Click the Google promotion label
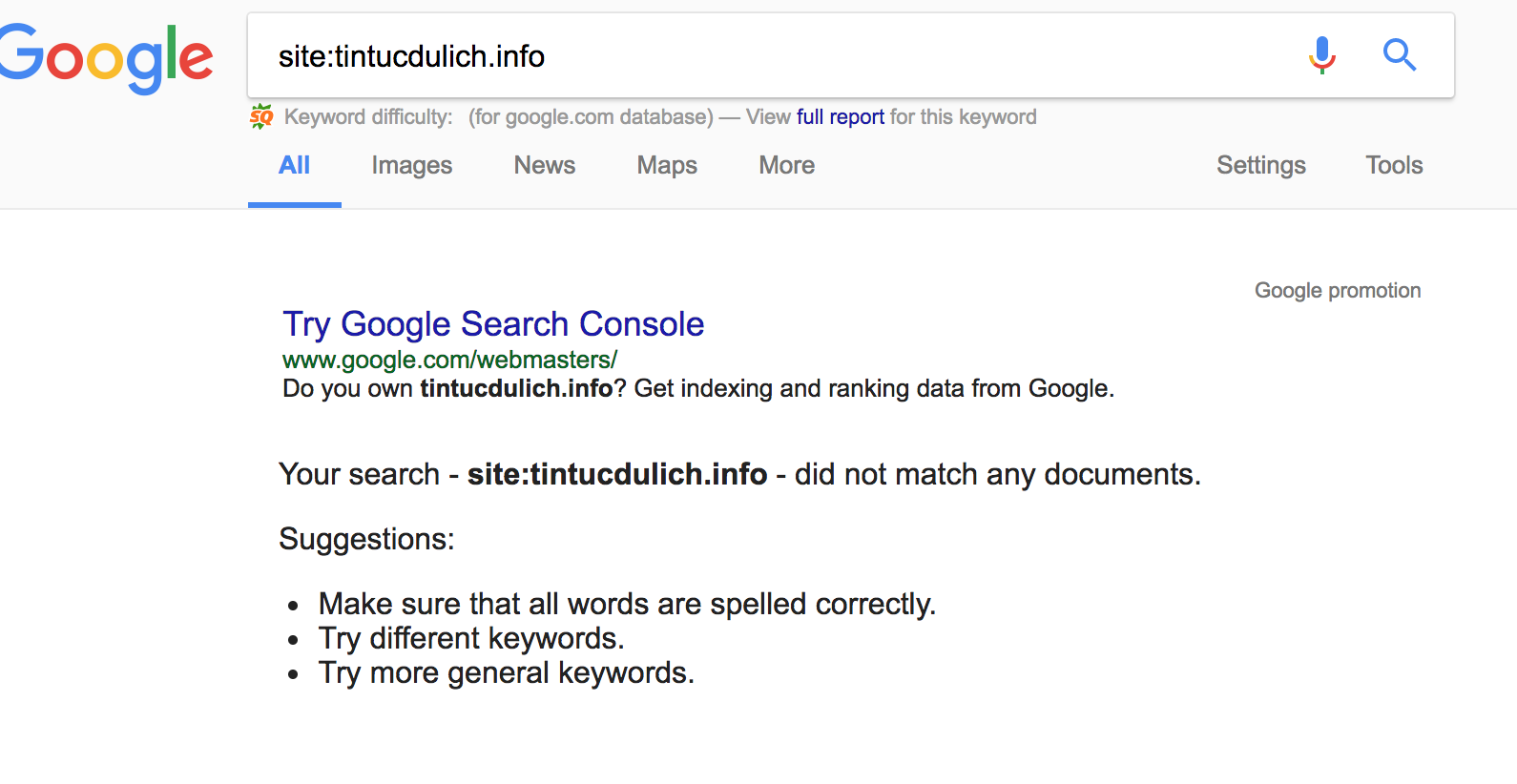 coord(1338,290)
